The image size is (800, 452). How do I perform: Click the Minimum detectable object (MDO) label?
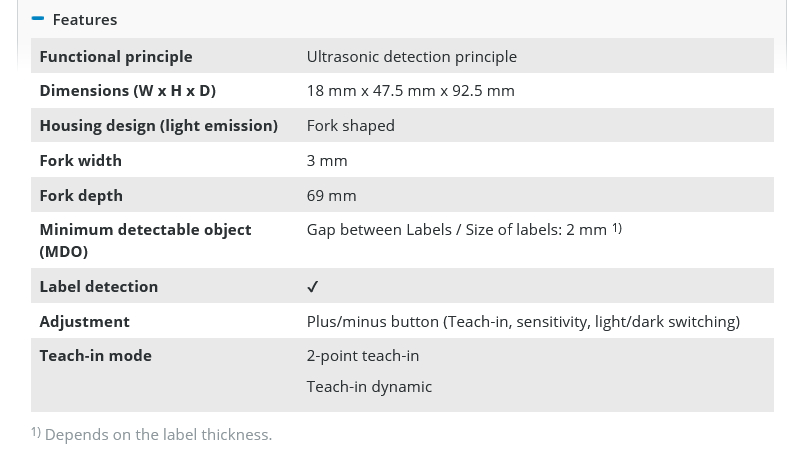(x=145, y=240)
